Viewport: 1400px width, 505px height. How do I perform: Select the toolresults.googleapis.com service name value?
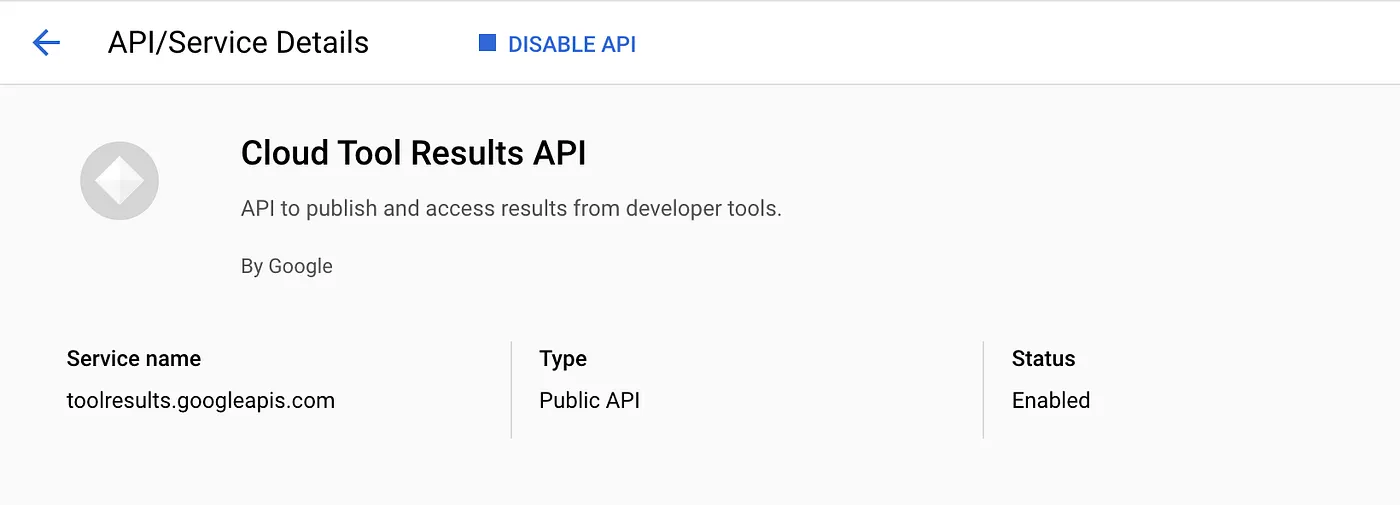[200, 401]
